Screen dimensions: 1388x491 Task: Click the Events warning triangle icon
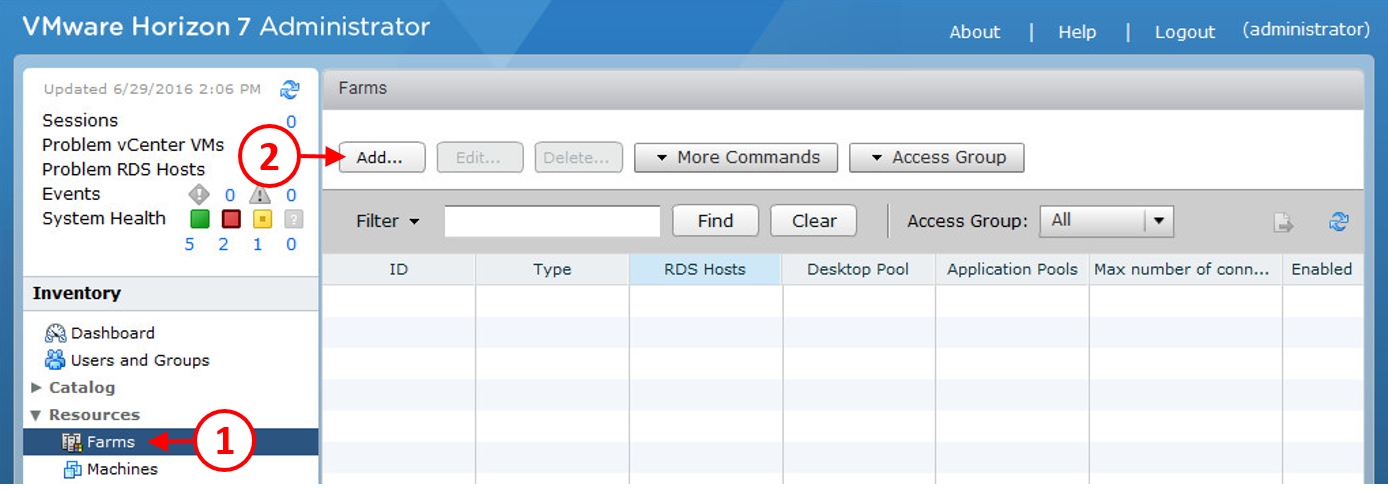(260, 195)
